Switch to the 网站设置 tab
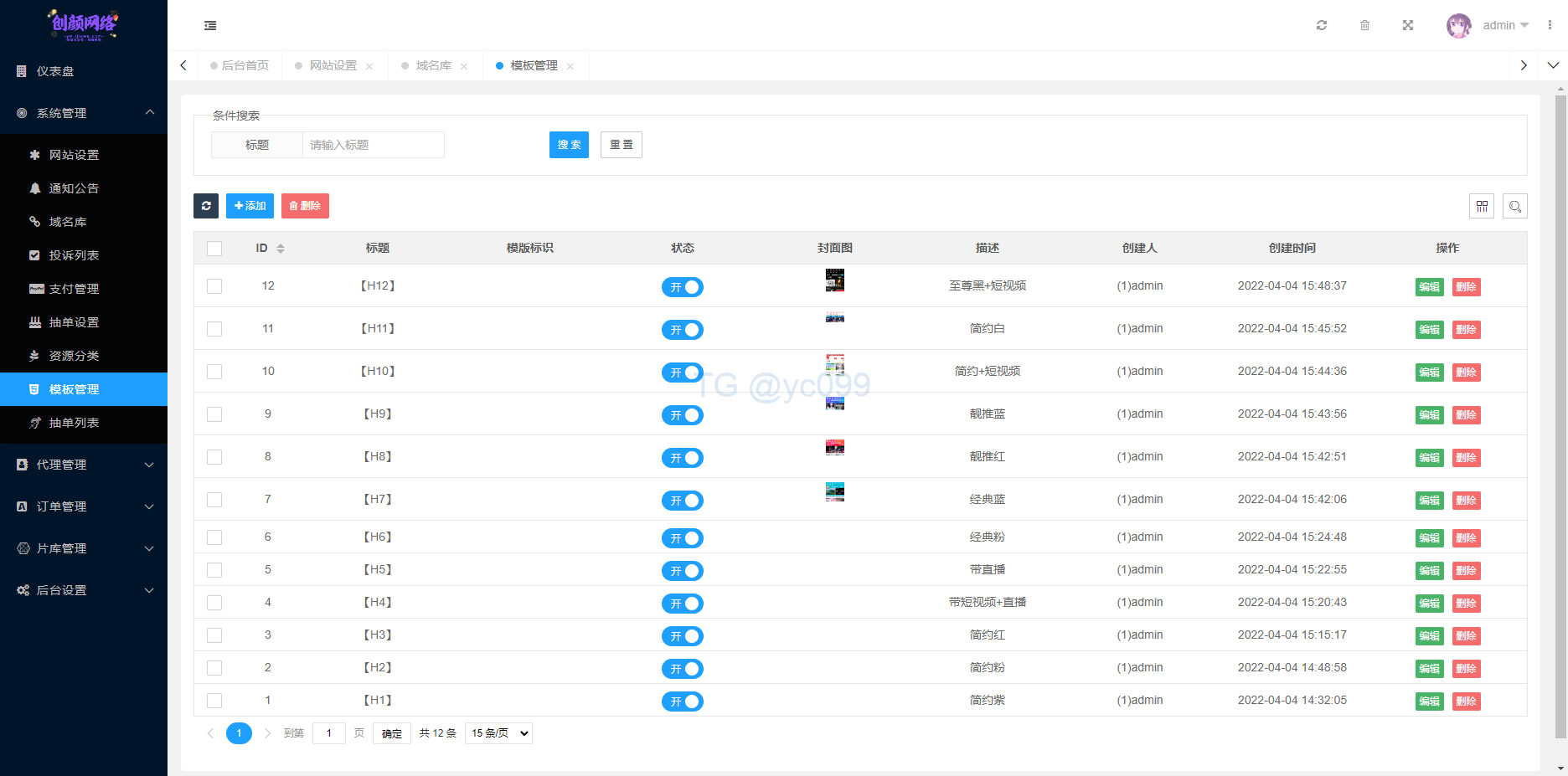The width and height of the screenshot is (1568, 776). [333, 65]
